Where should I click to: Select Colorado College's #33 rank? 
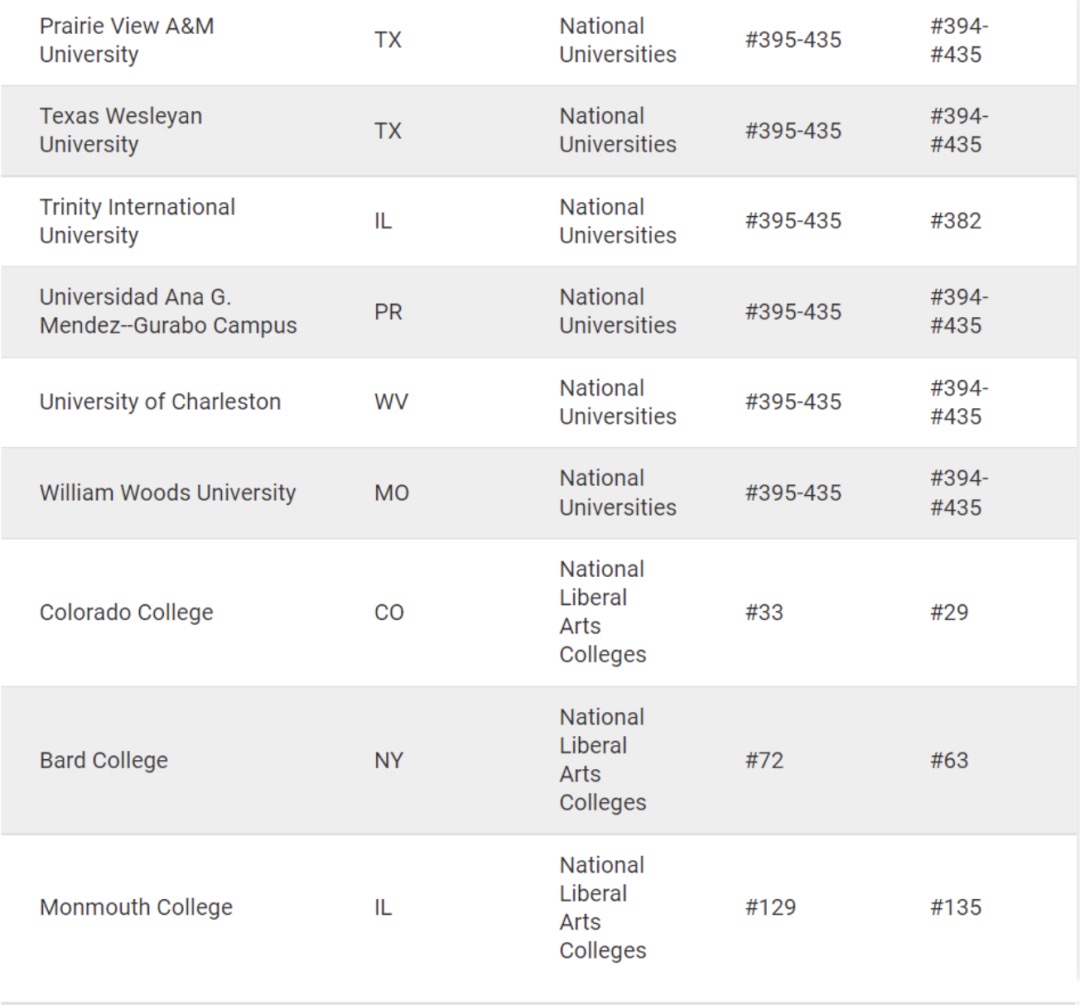click(764, 612)
